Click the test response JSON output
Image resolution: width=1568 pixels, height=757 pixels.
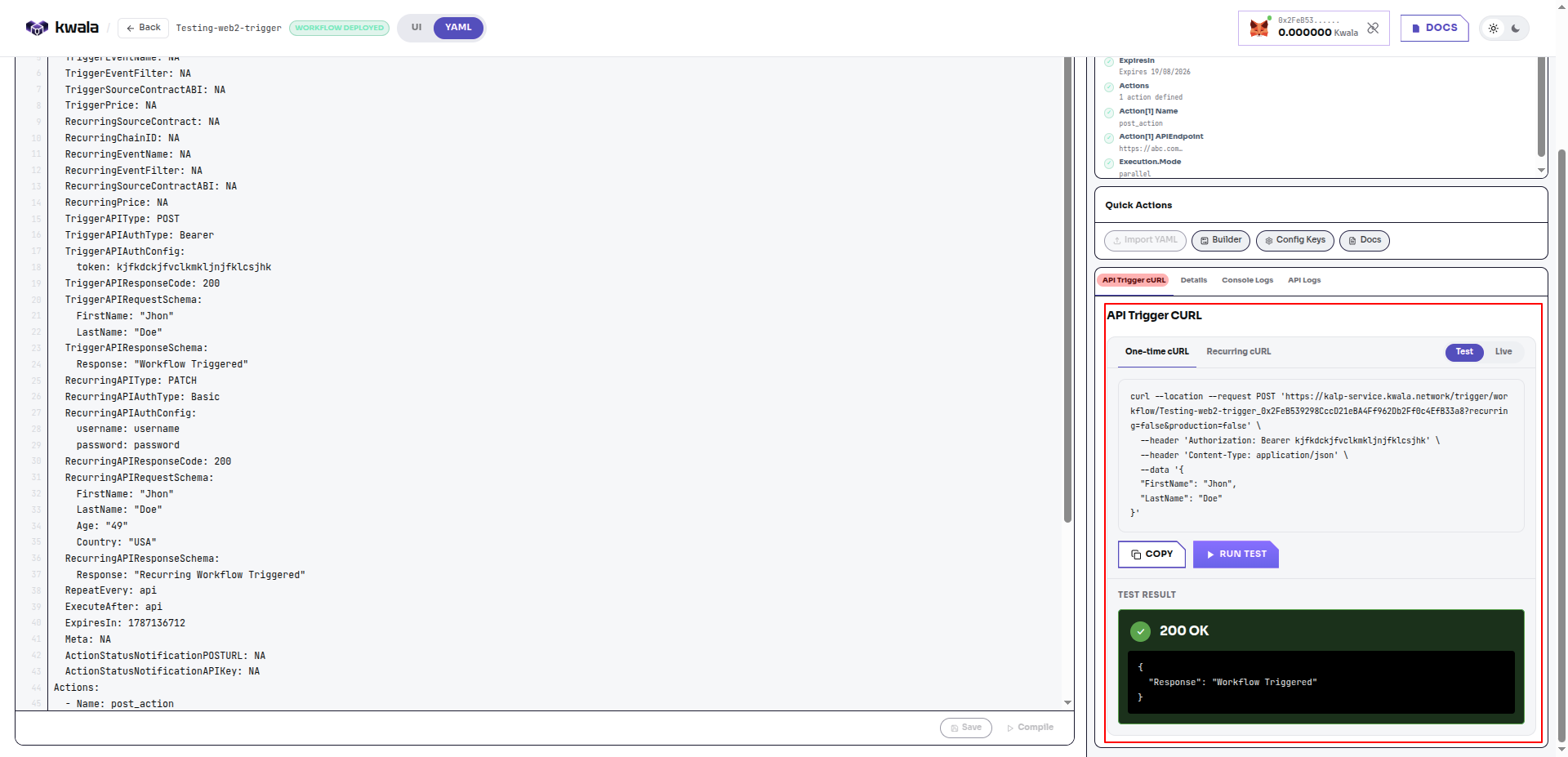click(x=1321, y=683)
